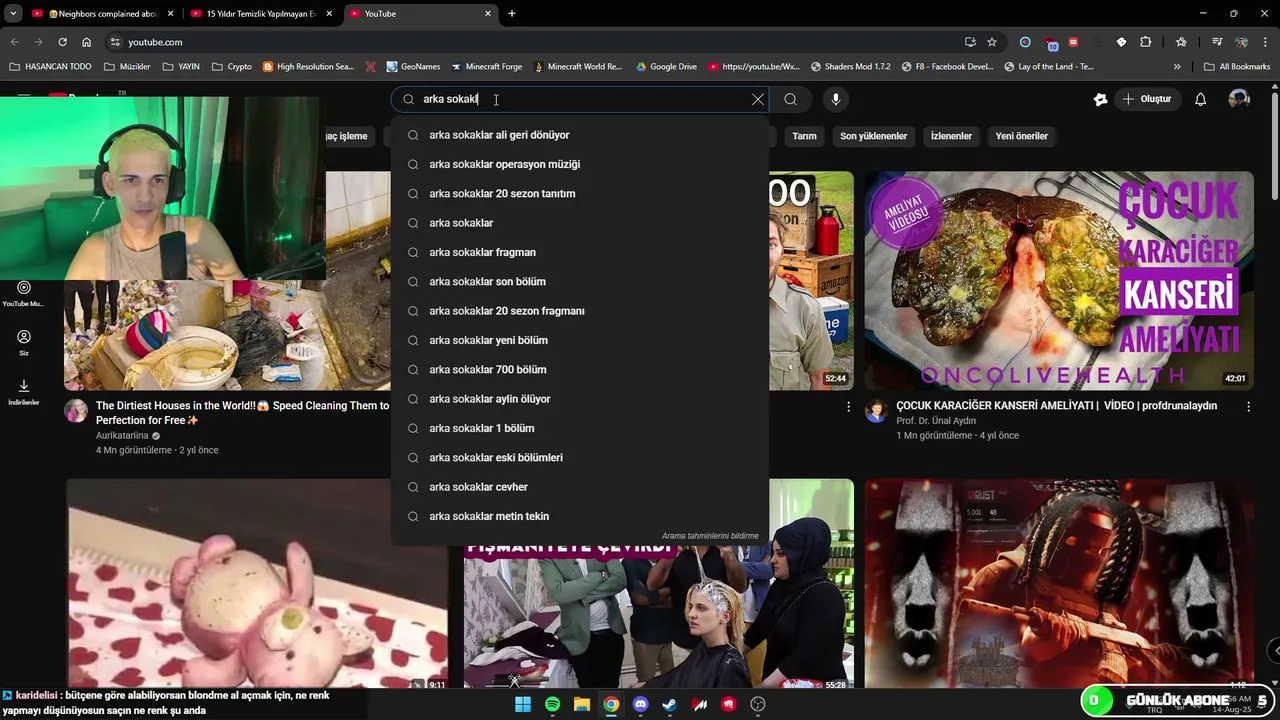Reload the page in Chrome
The image size is (1280, 720).
coord(62,42)
